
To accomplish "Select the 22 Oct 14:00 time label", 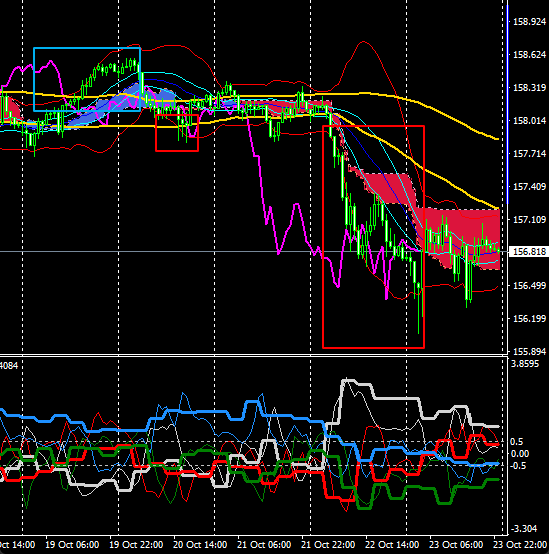I will point(392,545).
